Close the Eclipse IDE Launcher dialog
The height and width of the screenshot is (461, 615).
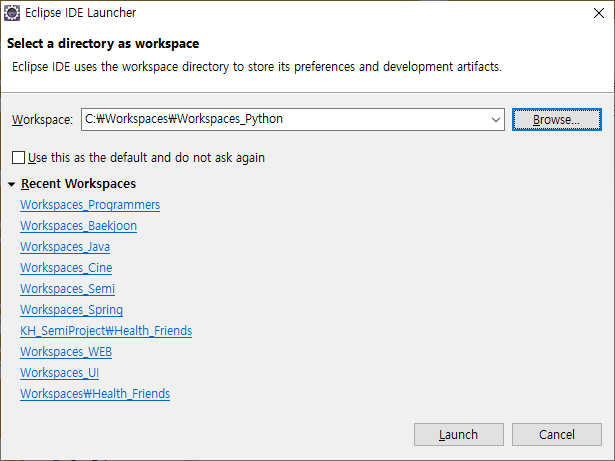tap(599, 13)
